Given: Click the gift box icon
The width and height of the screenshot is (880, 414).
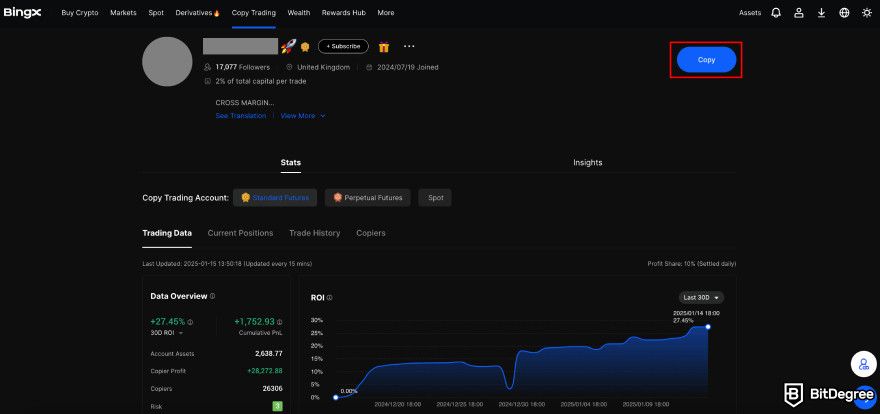Looking at the screenshot, I should point(384,47).
